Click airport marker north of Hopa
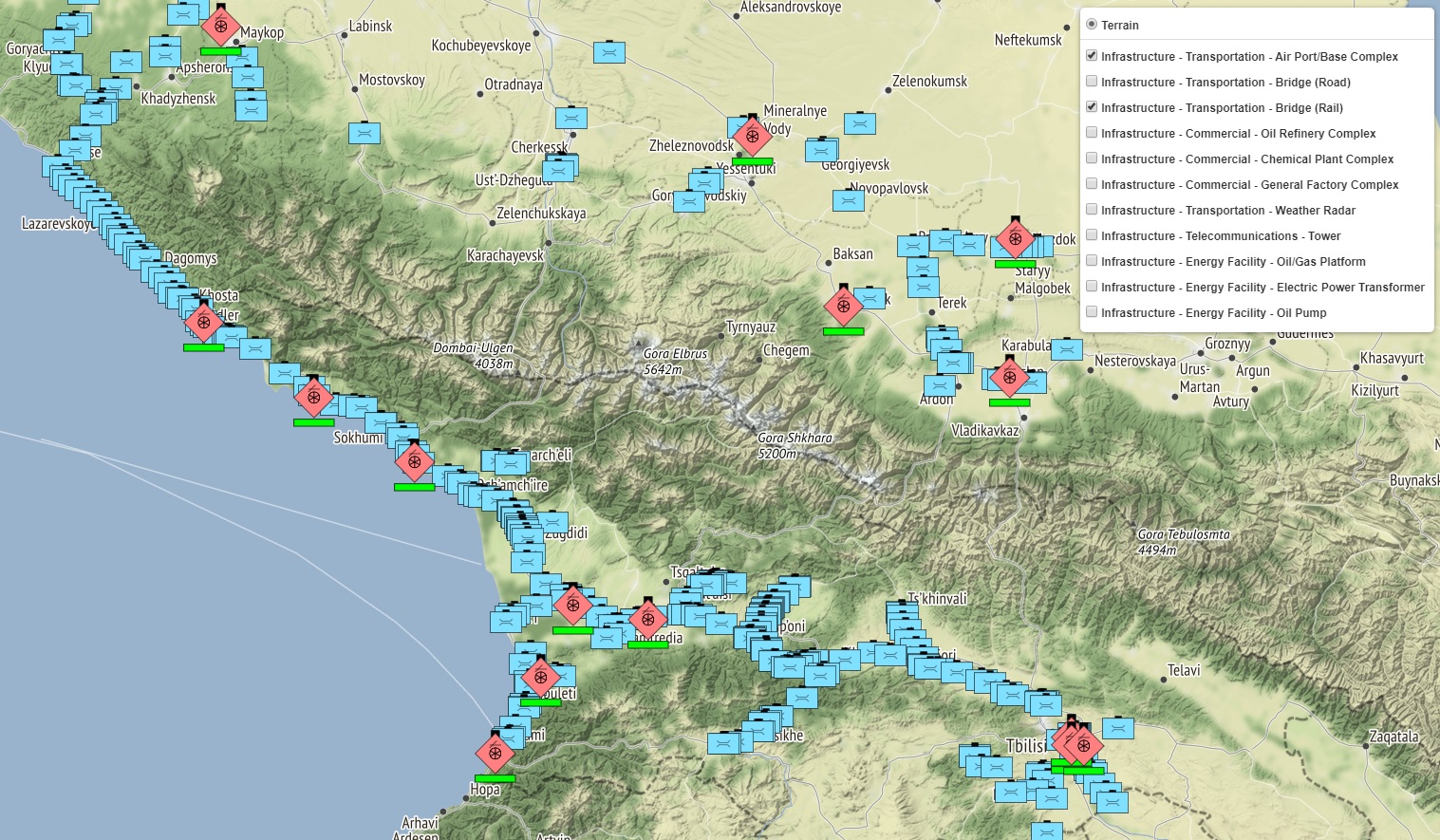 click(x=495, y=753)
